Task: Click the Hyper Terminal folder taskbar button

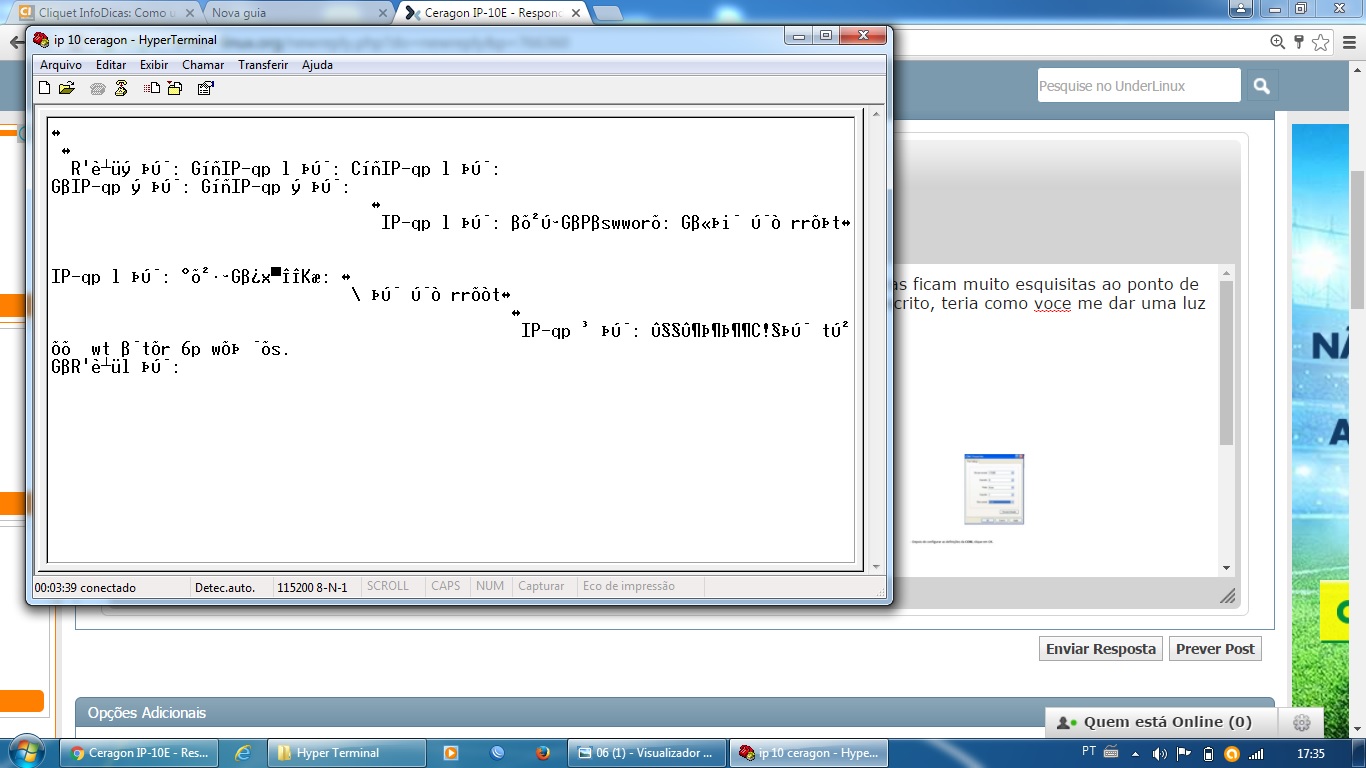Action: (345, 753)
